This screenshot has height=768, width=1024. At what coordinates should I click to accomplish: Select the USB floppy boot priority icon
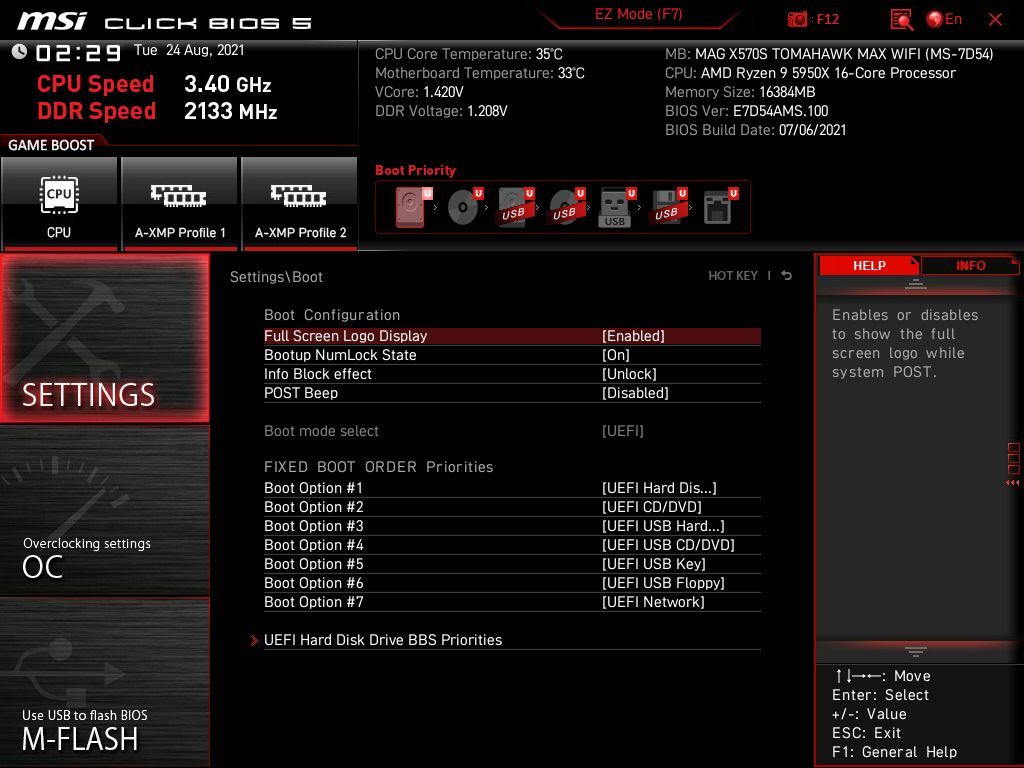668,207
